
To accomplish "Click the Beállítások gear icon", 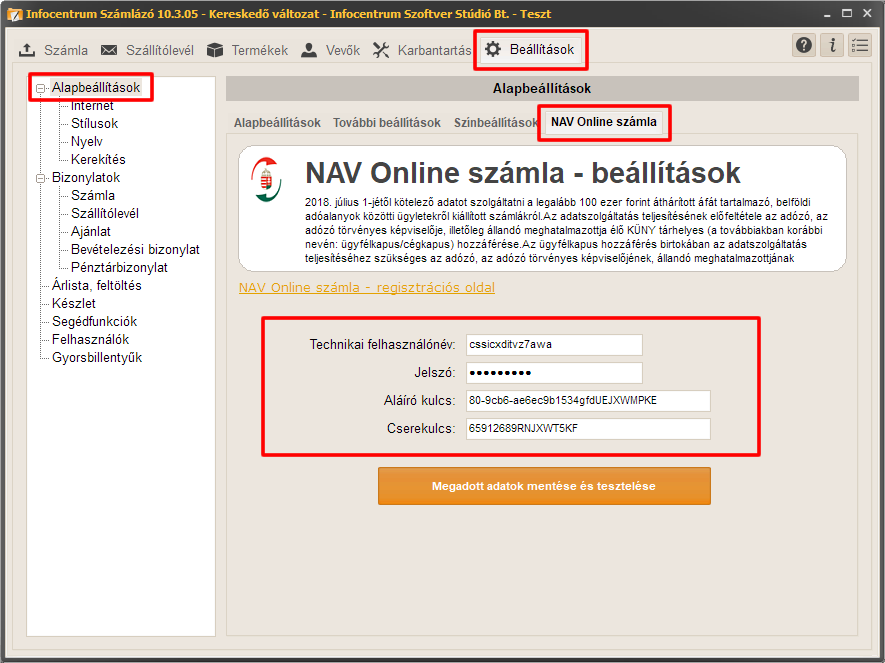I will coord(493,49).
